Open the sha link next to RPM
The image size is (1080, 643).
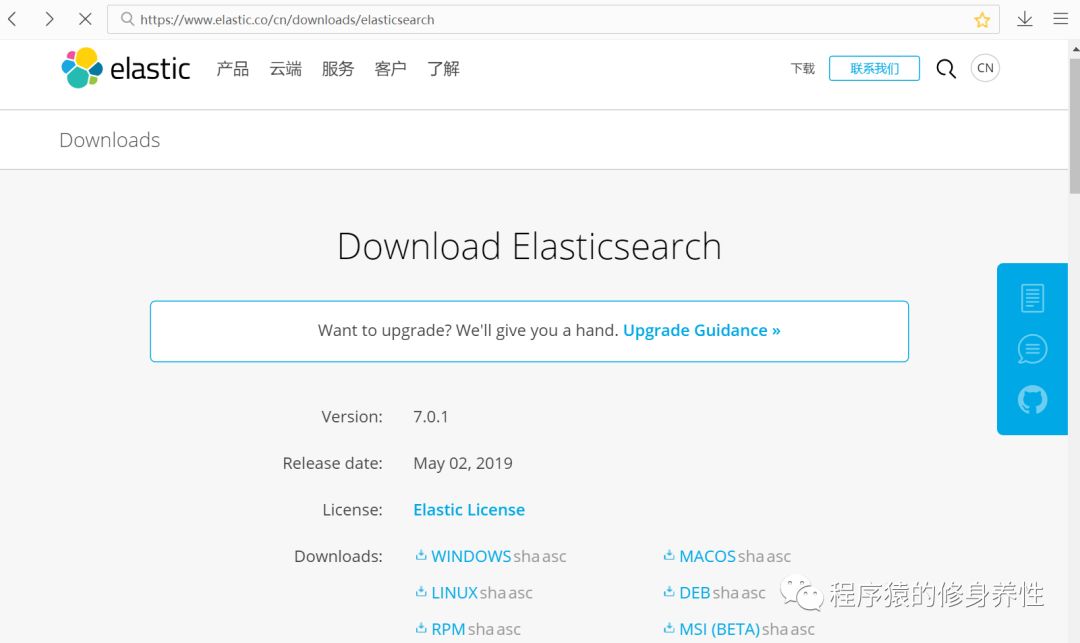click(481, 629)
